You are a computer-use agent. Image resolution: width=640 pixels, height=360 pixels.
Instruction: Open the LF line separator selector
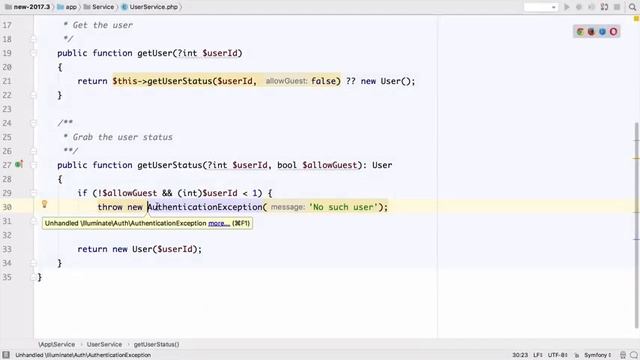(x=538, y=355)
